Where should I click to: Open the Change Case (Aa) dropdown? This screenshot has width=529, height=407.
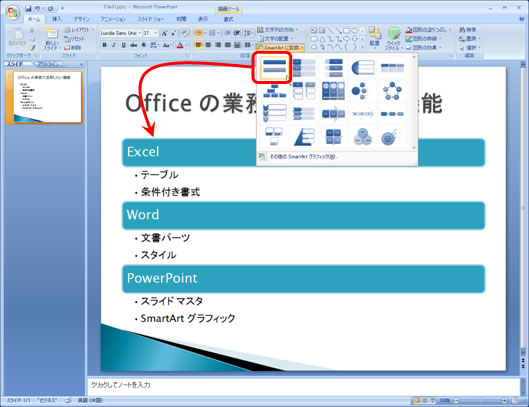coord(166,45)
